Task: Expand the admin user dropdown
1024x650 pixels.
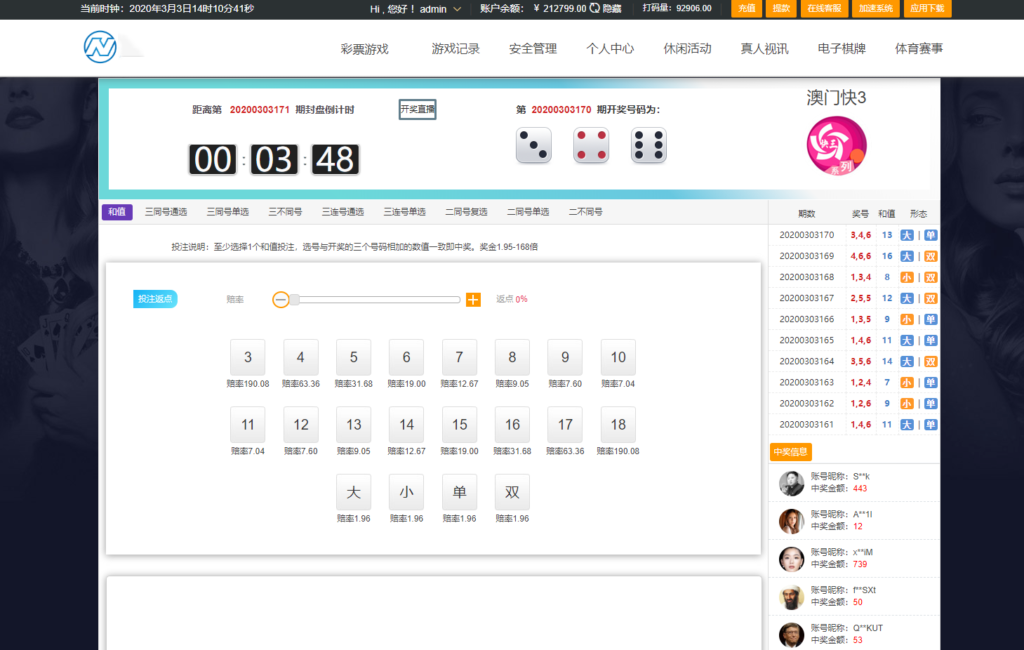Action: 457,9
